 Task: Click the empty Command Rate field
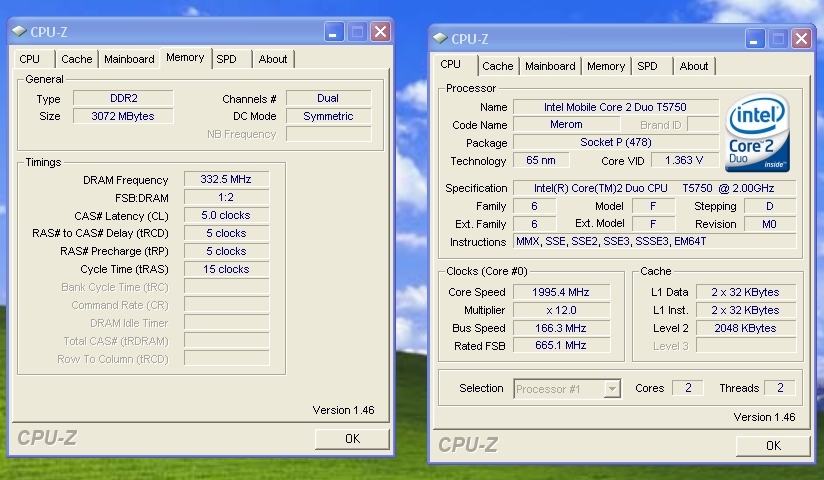coord(226,305)
